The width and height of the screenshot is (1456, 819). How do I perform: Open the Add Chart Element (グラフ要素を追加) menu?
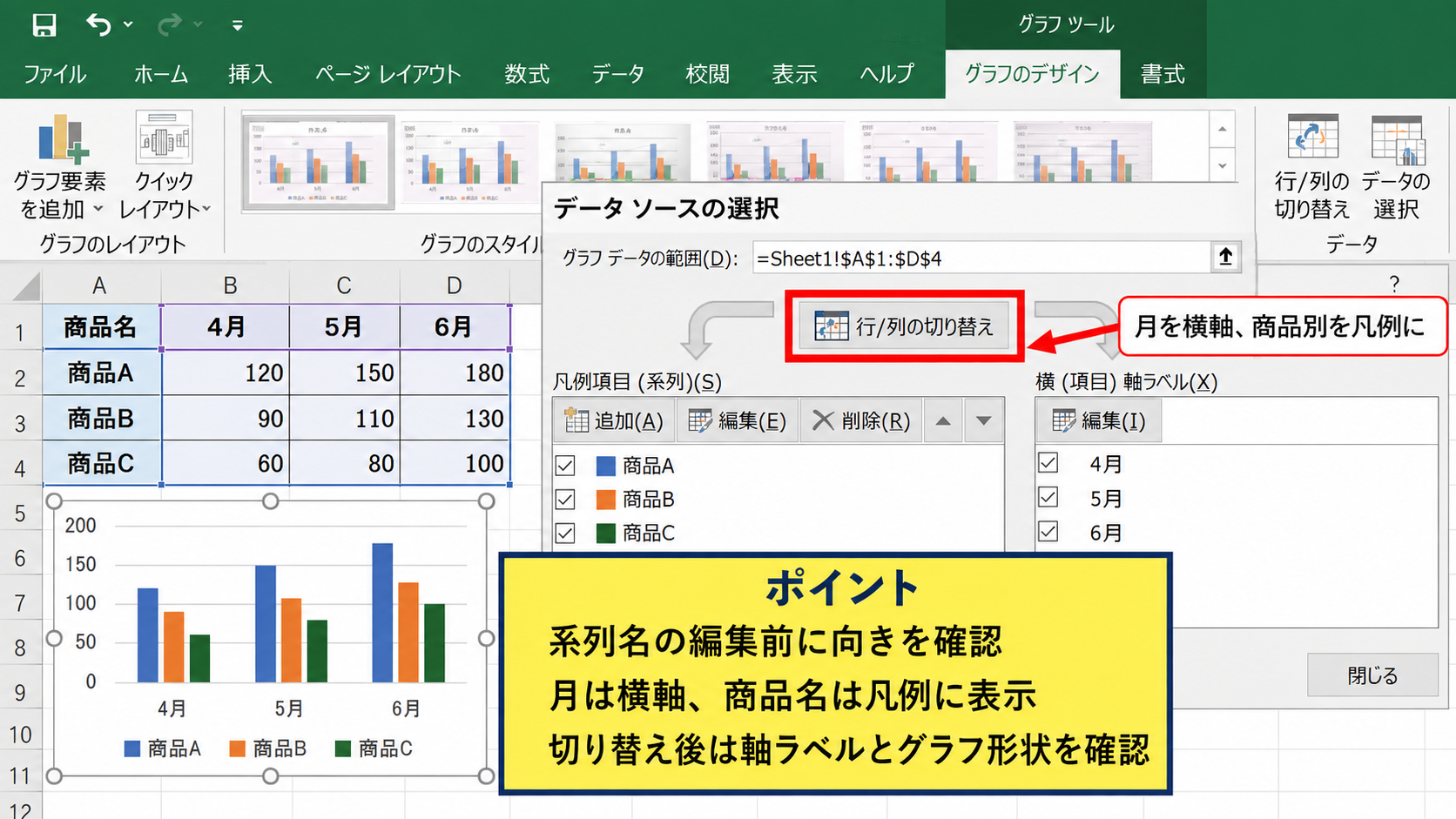coord(59,167)
